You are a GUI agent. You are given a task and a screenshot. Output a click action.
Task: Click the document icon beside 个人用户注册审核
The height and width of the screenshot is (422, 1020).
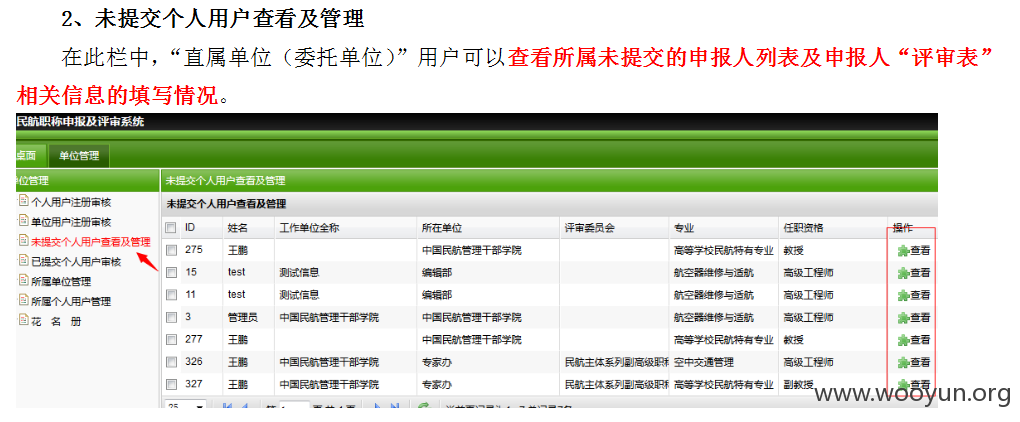tap(23, 201)
